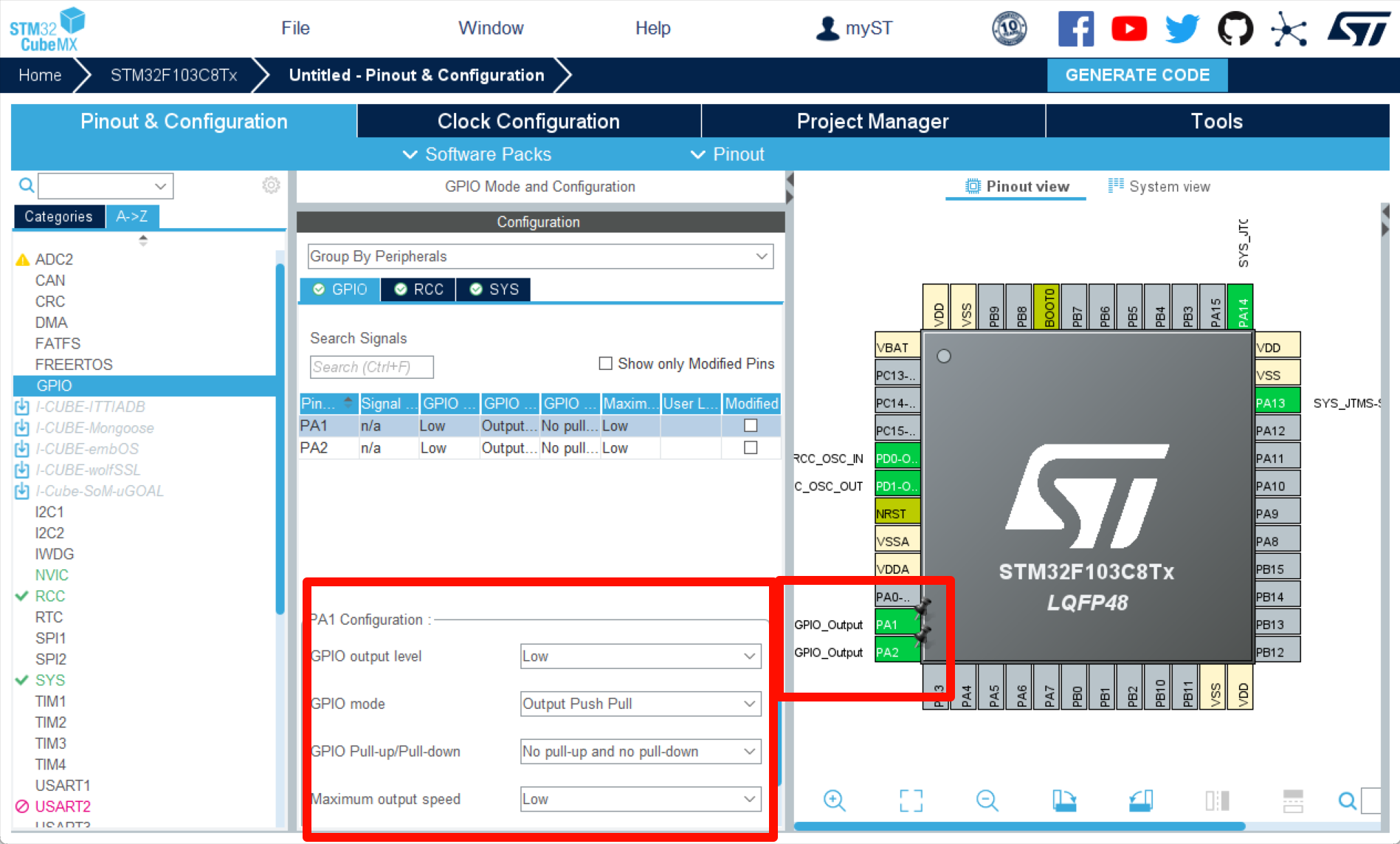The image size is (1400, 844).
Task: Open the GPIO mode dropdown
Action: coord(641,704)
